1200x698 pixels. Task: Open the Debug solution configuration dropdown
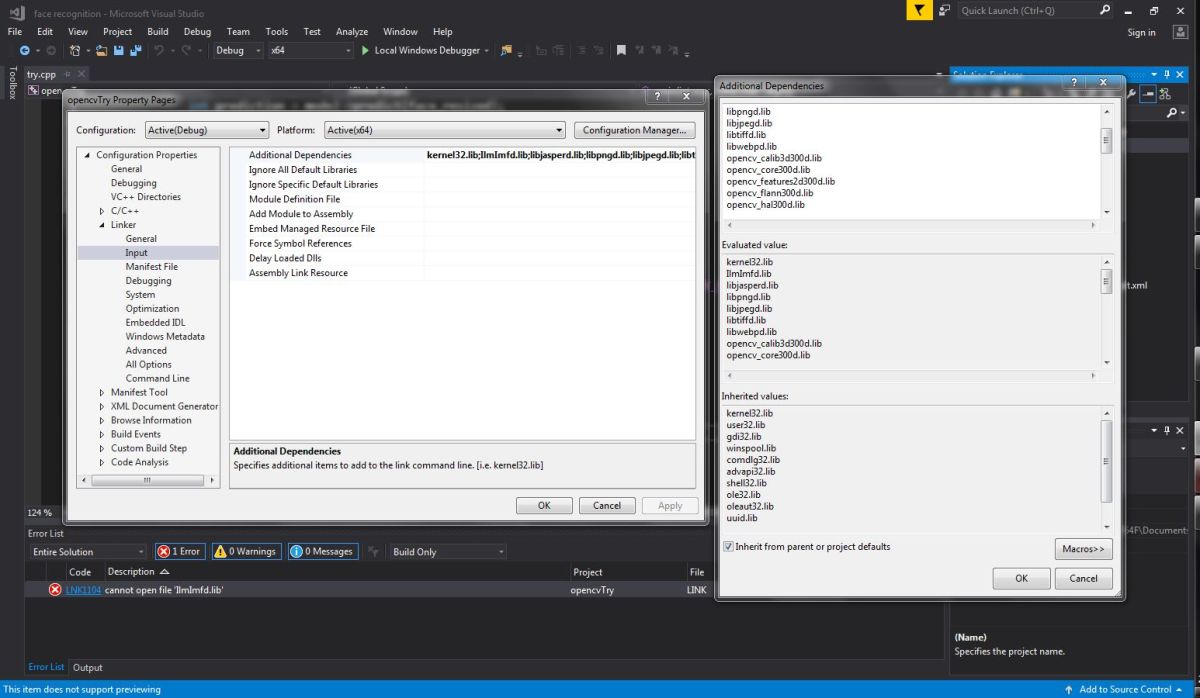pos(238,50)
